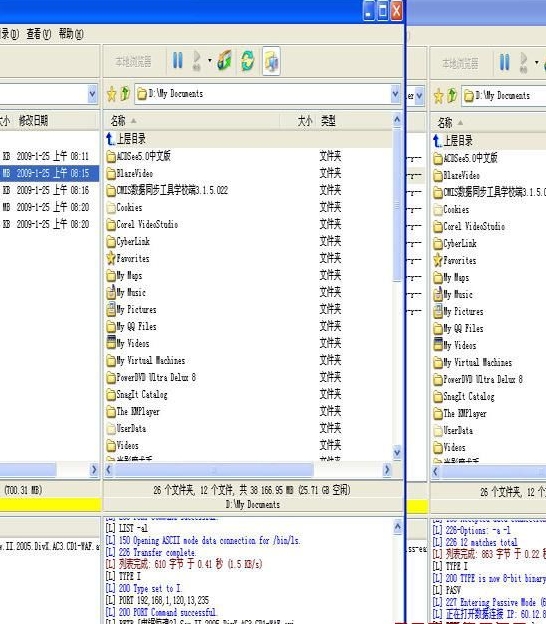
Task: Click the CyberLink folder icon in right background window
Action: tap(438, 244)
